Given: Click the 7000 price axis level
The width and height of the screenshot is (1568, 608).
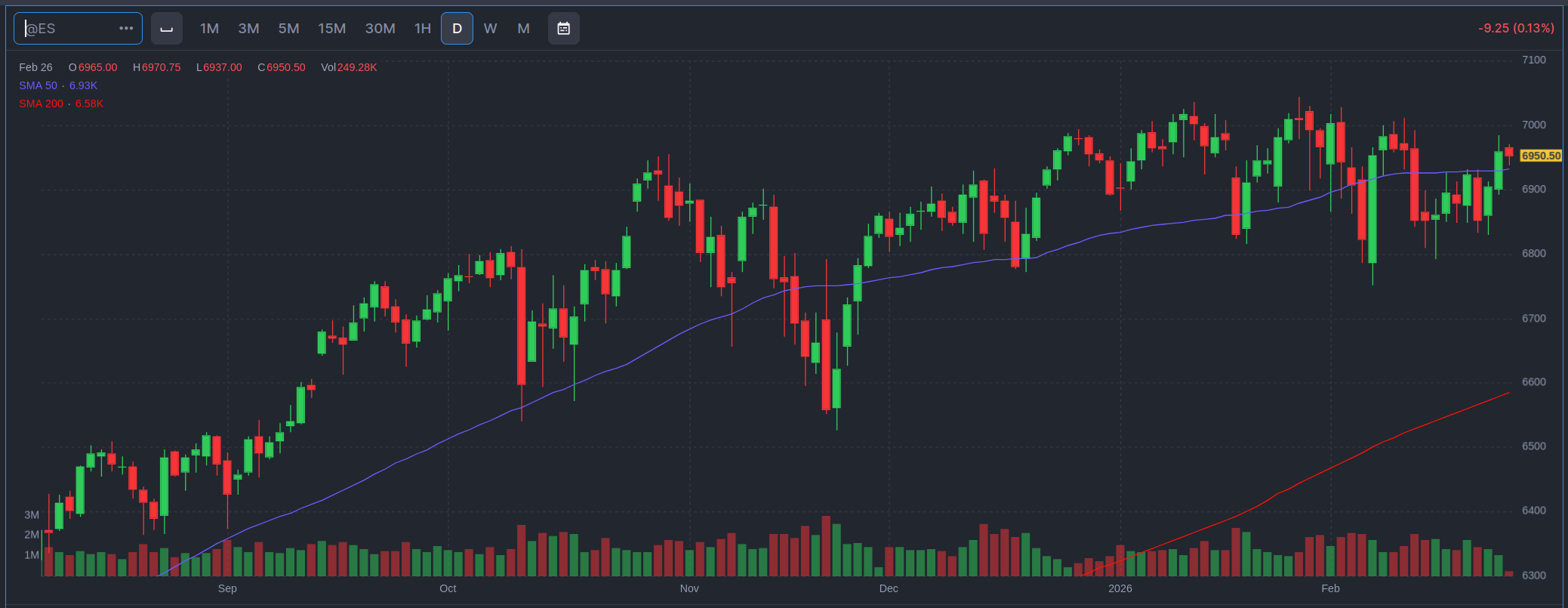Looking at the screenshot, I should tap(1533, 125).
